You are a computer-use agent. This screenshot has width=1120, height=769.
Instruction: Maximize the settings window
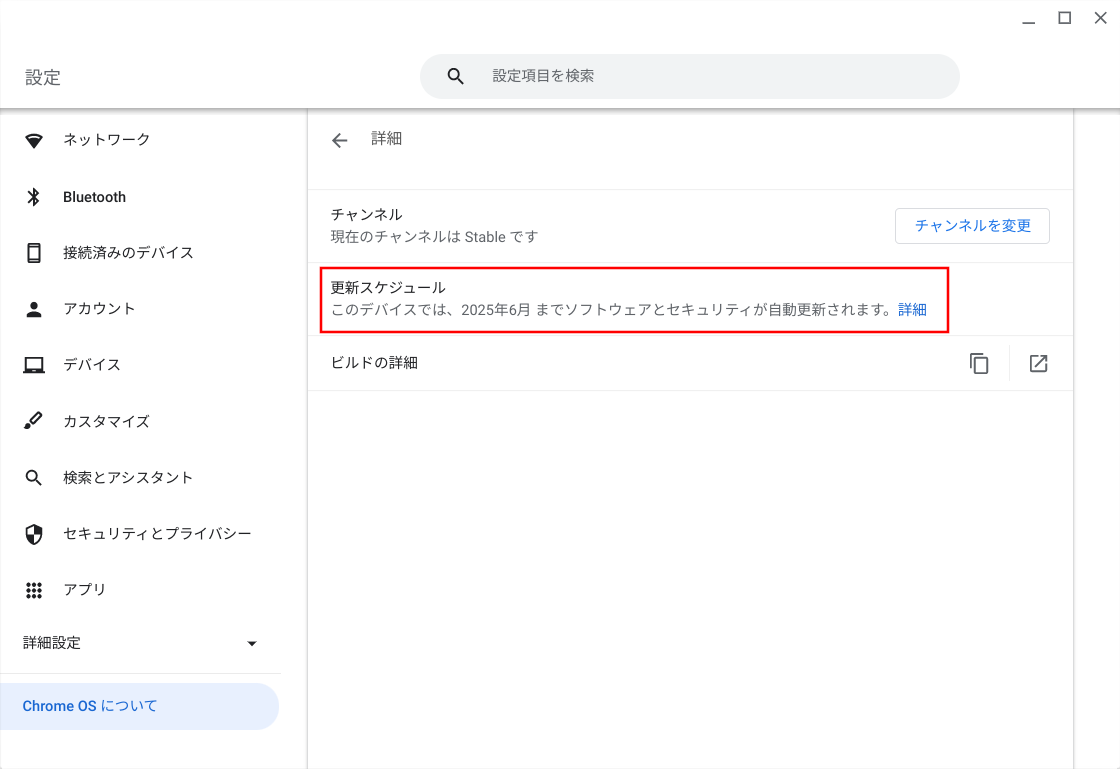[1065, 18]
